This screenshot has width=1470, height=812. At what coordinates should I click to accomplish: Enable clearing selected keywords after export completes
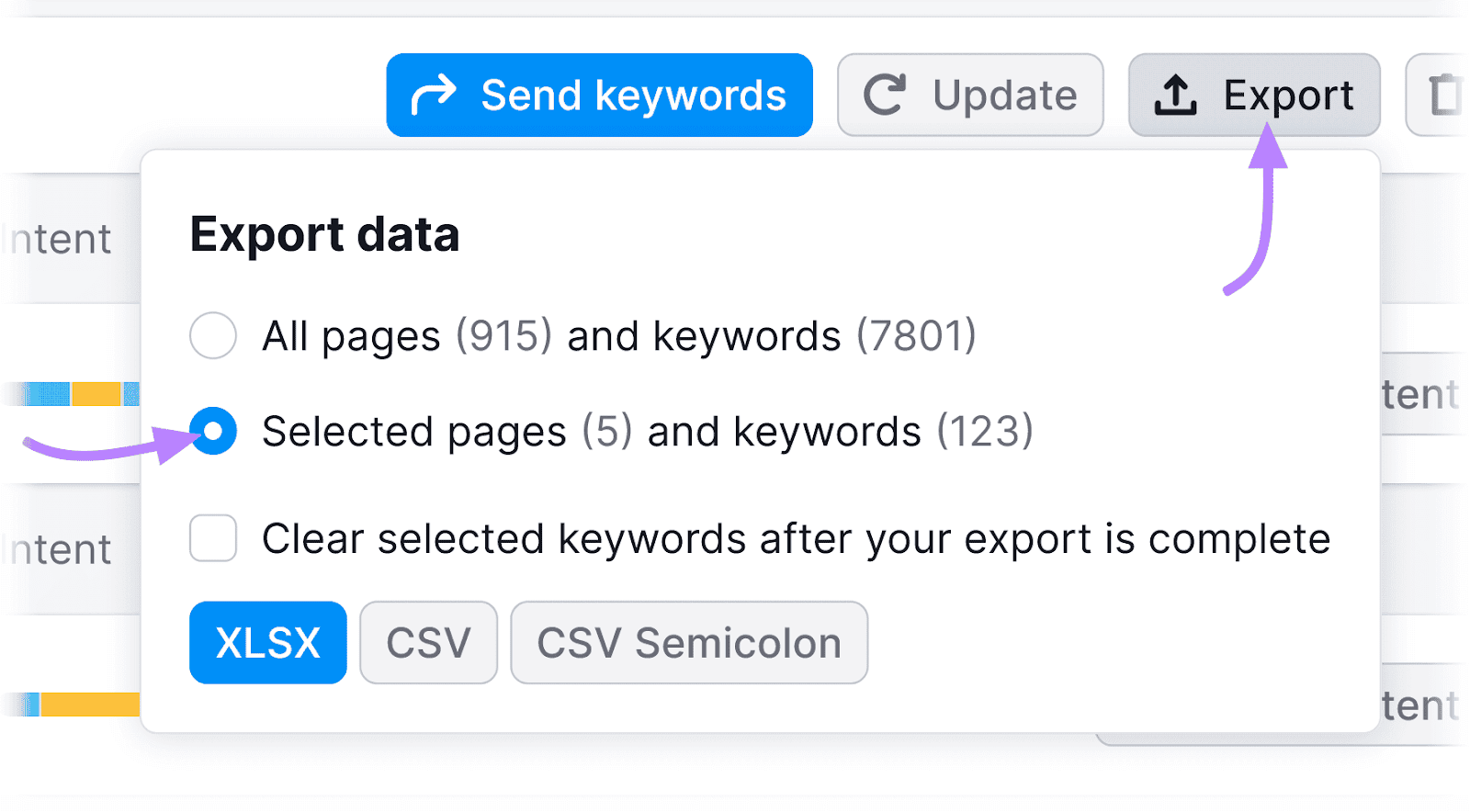pyautogui.click(x=212, y=539)
